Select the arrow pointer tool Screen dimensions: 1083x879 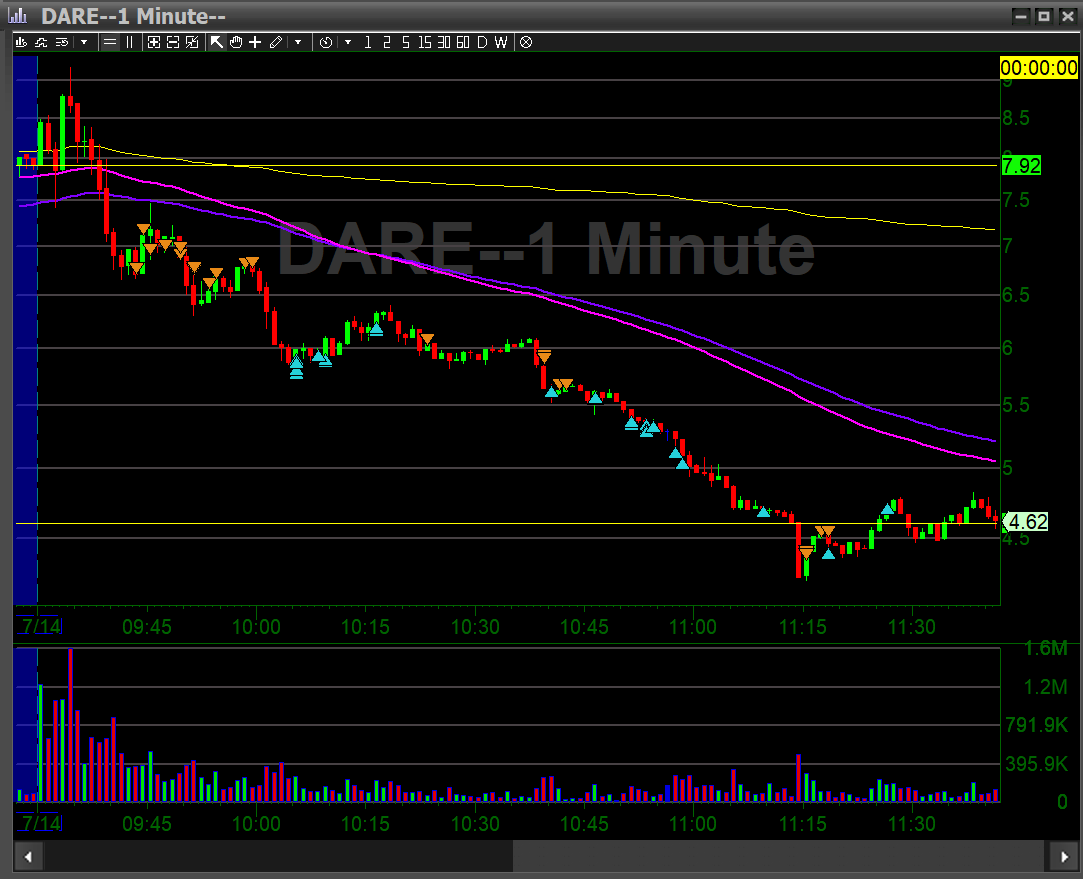[216, 42]
